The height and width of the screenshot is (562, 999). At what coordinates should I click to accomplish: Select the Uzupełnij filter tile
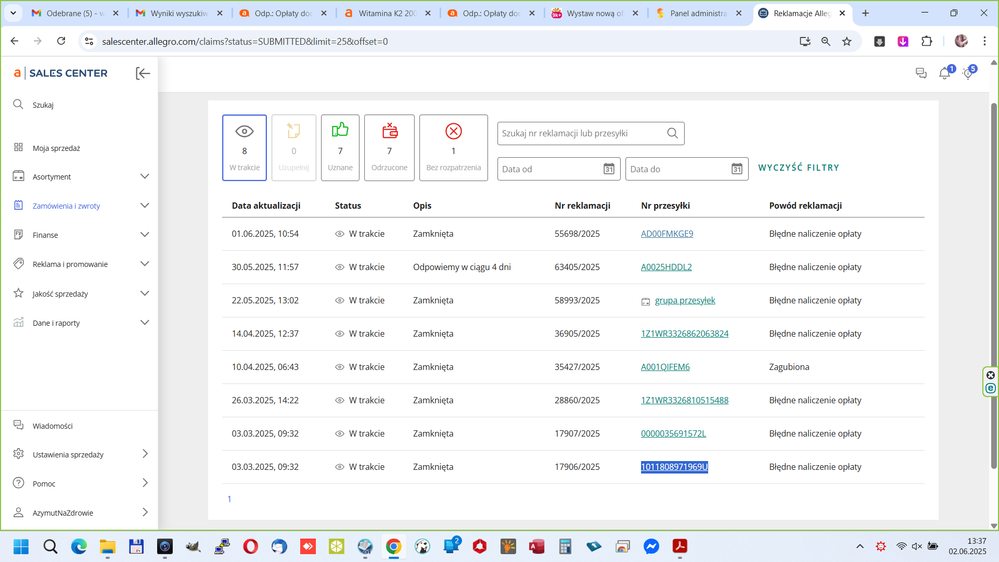(294, 148)
